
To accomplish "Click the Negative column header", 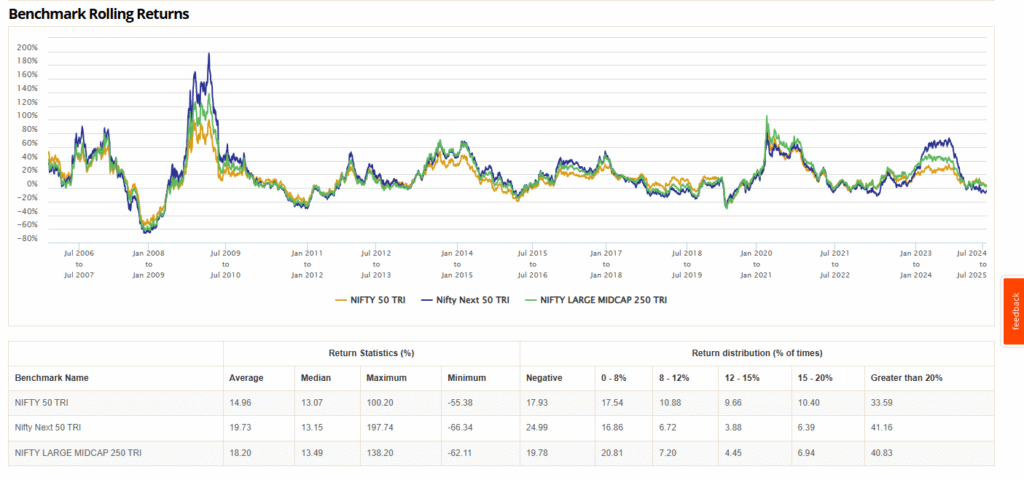I will (544, 377).
